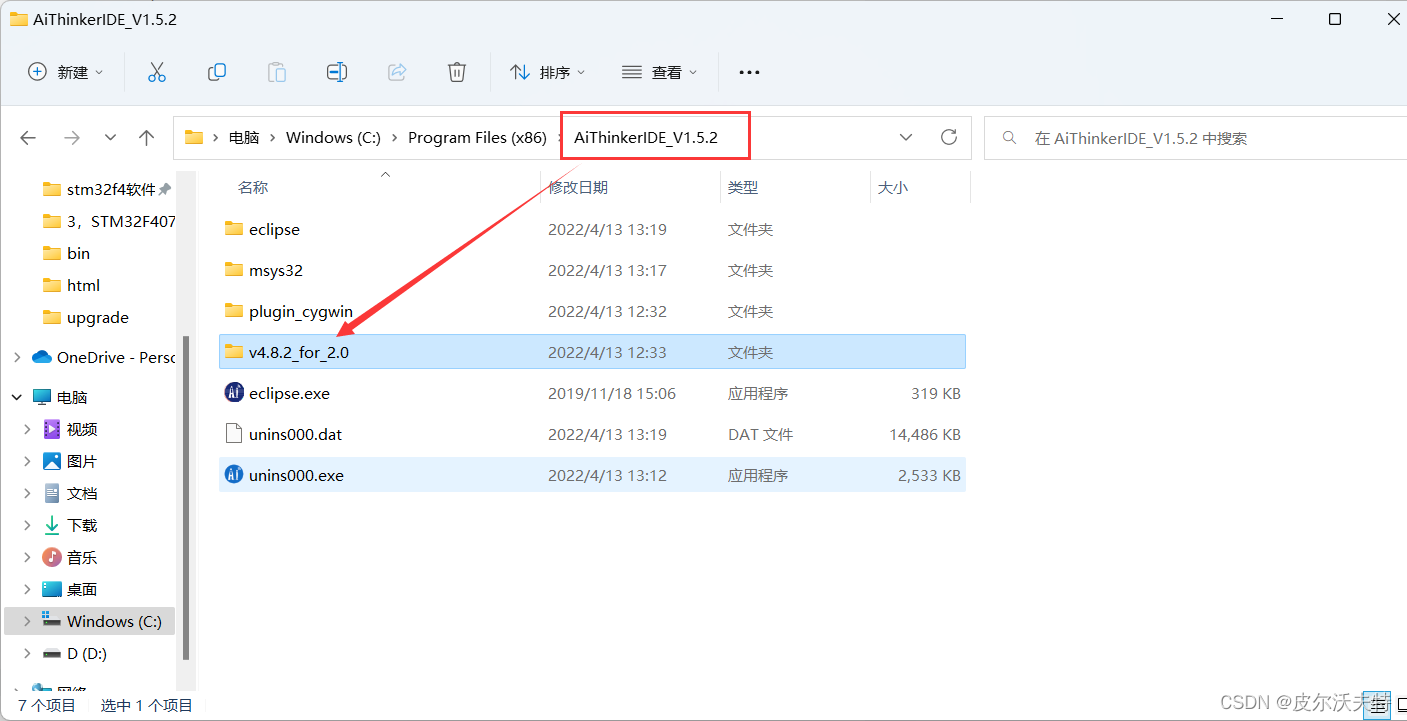Select the upgrade folder in sidebar
The width and height of the screenshot is (1407, 721).
[x=97, y=317]
